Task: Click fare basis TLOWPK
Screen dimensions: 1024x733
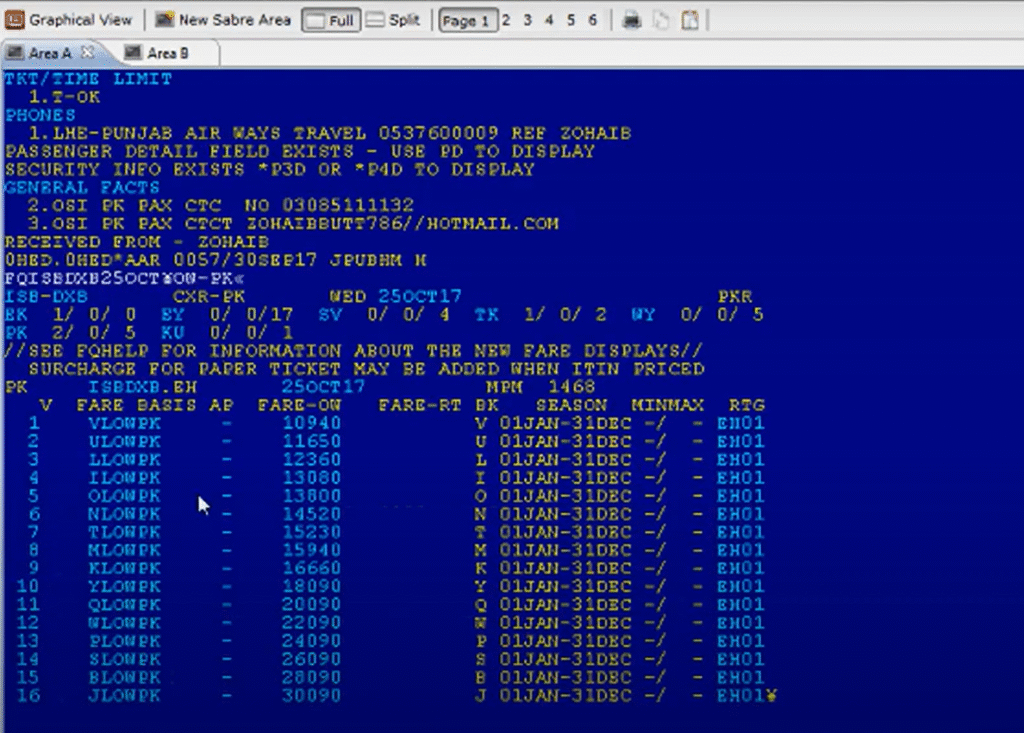Action: click(x=124, y=533)
